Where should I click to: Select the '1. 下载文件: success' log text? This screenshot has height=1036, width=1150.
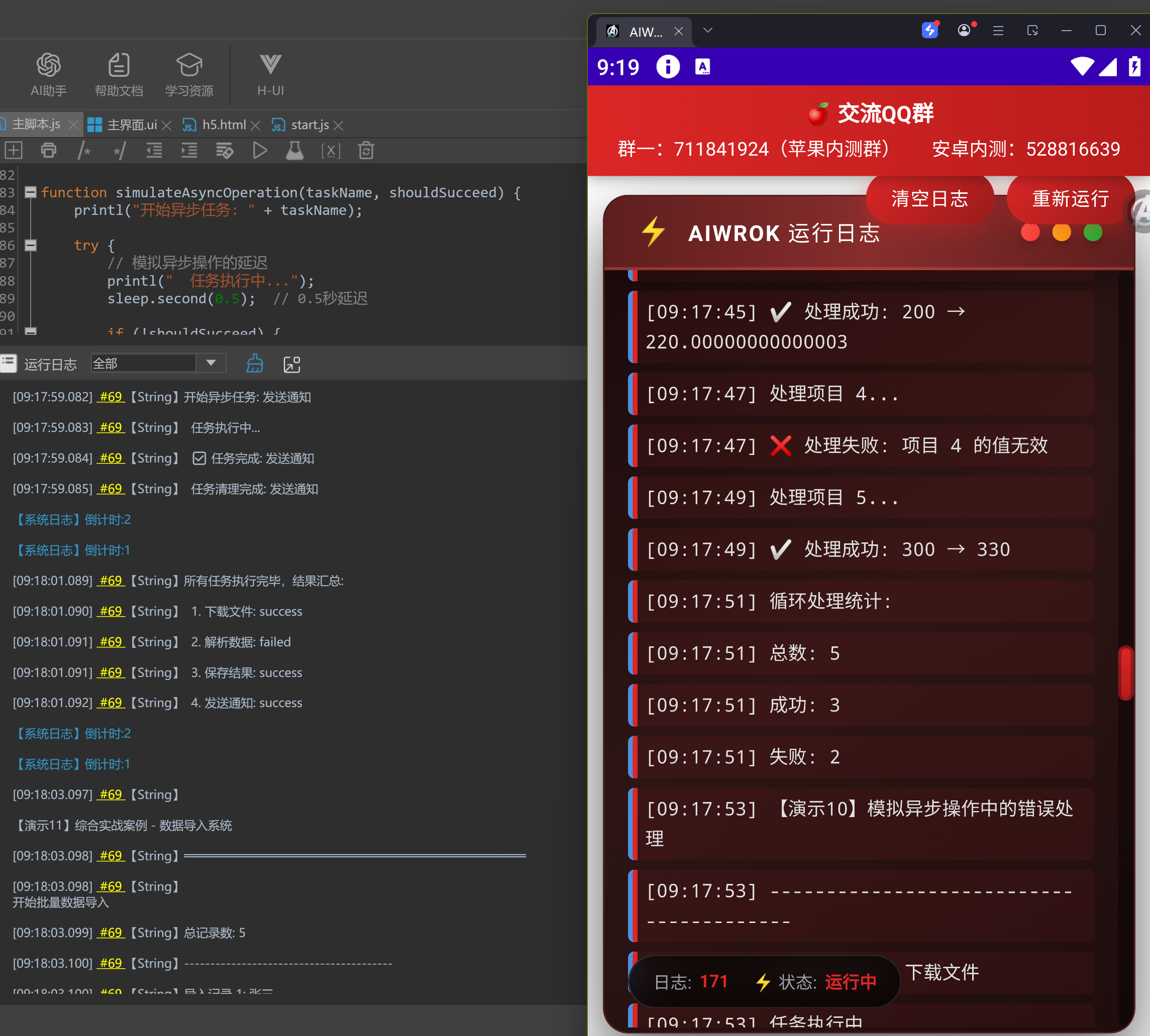pos(247,611)
